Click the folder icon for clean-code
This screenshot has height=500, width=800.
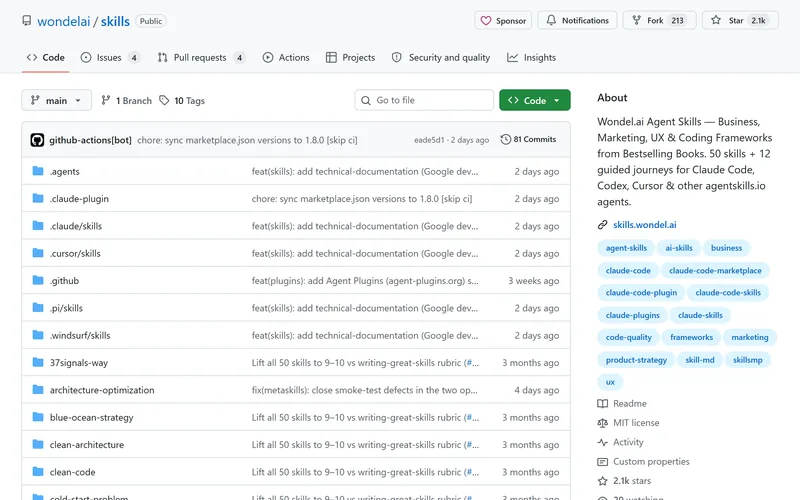pos(38,471)
